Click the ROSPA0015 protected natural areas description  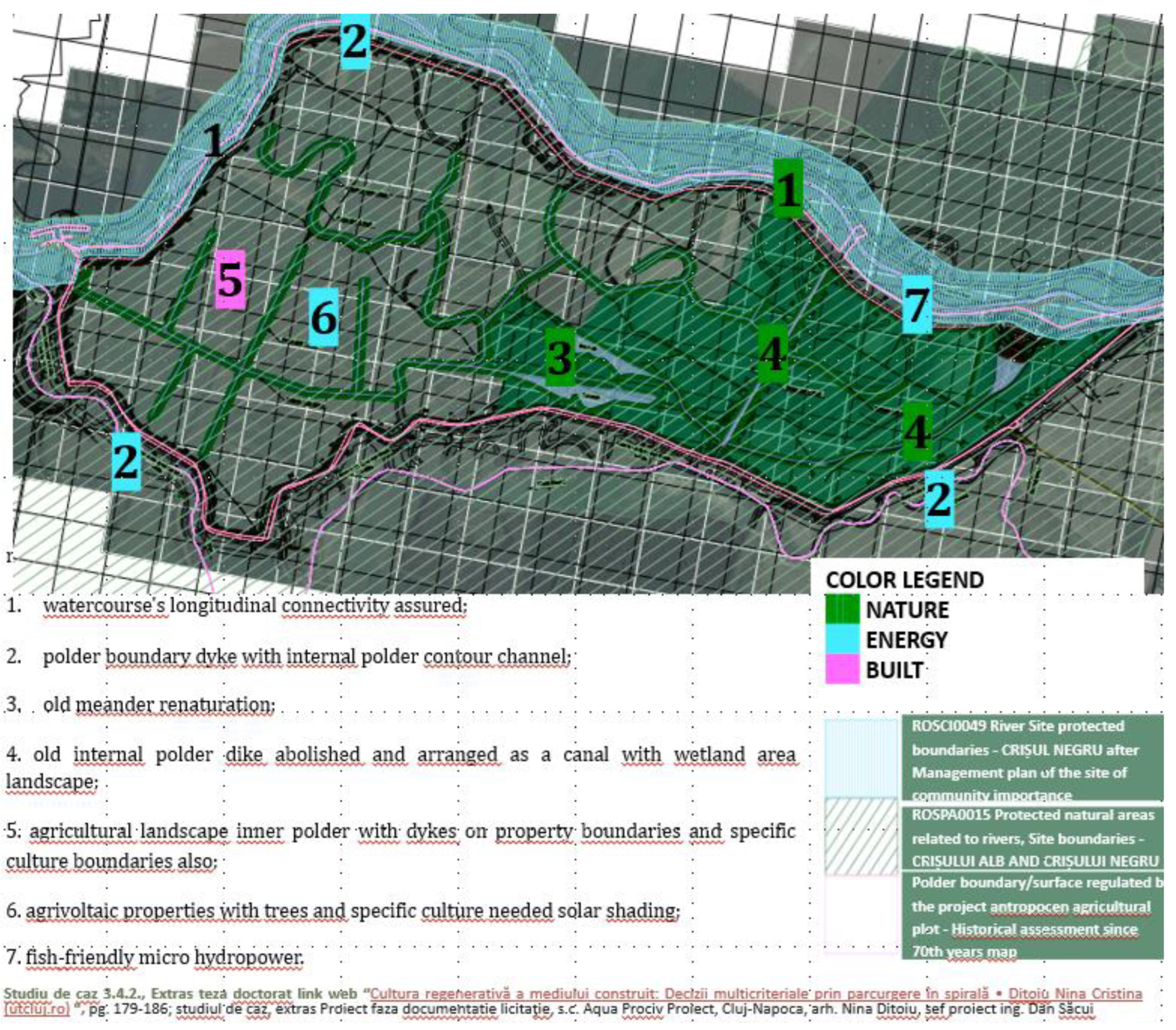[x=1033, y=838]
